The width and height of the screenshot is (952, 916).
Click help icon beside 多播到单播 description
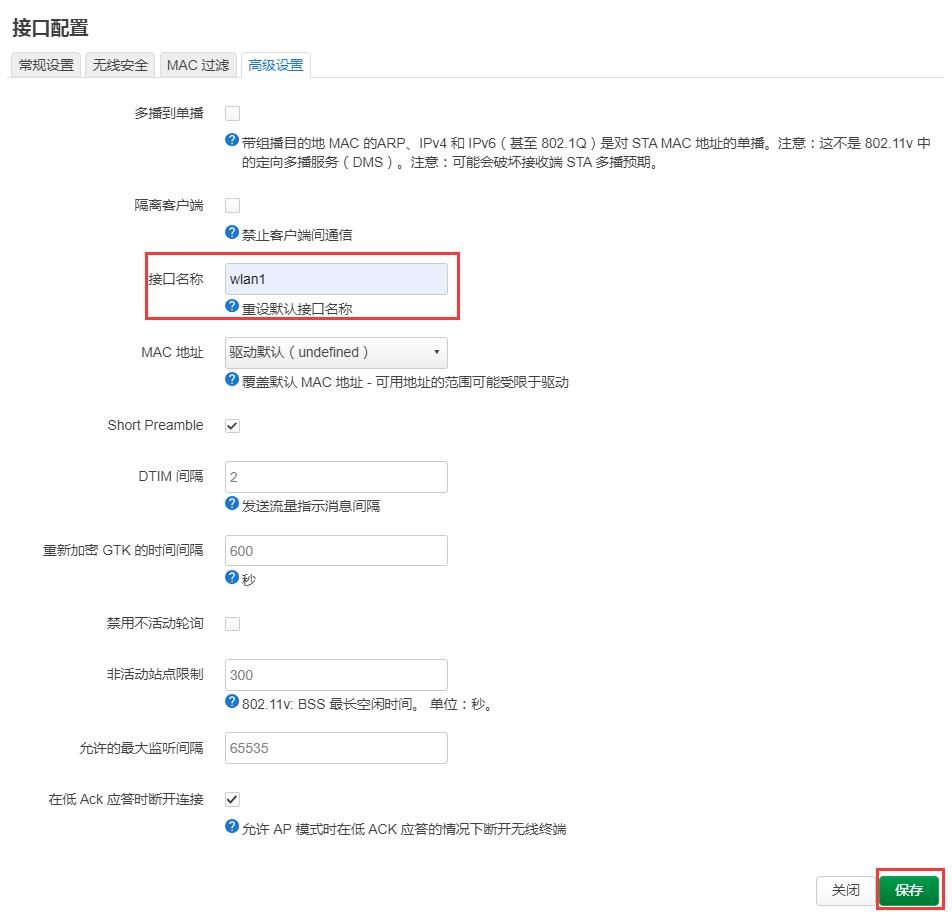pos(232,140)
